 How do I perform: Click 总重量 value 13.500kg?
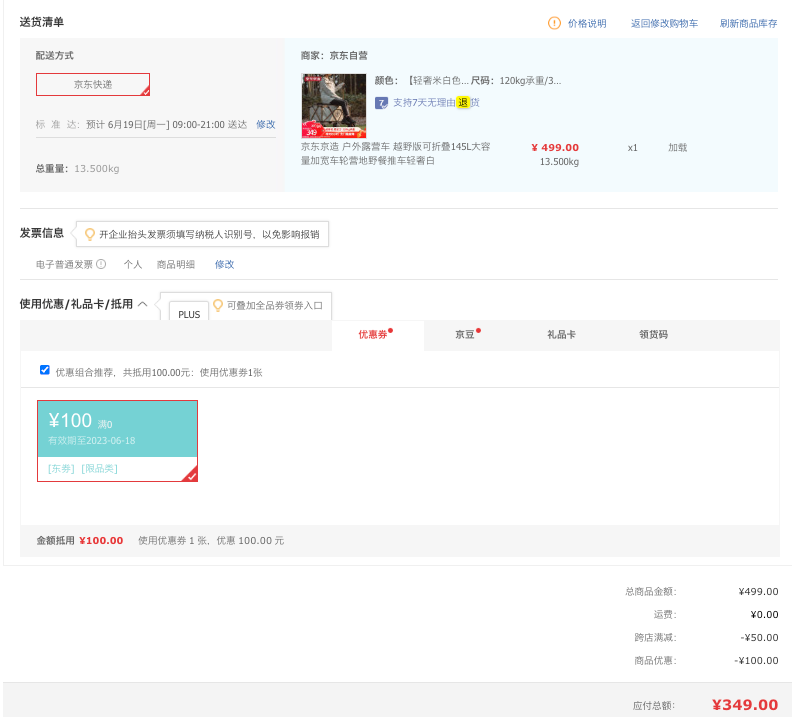tap(97, 169)
